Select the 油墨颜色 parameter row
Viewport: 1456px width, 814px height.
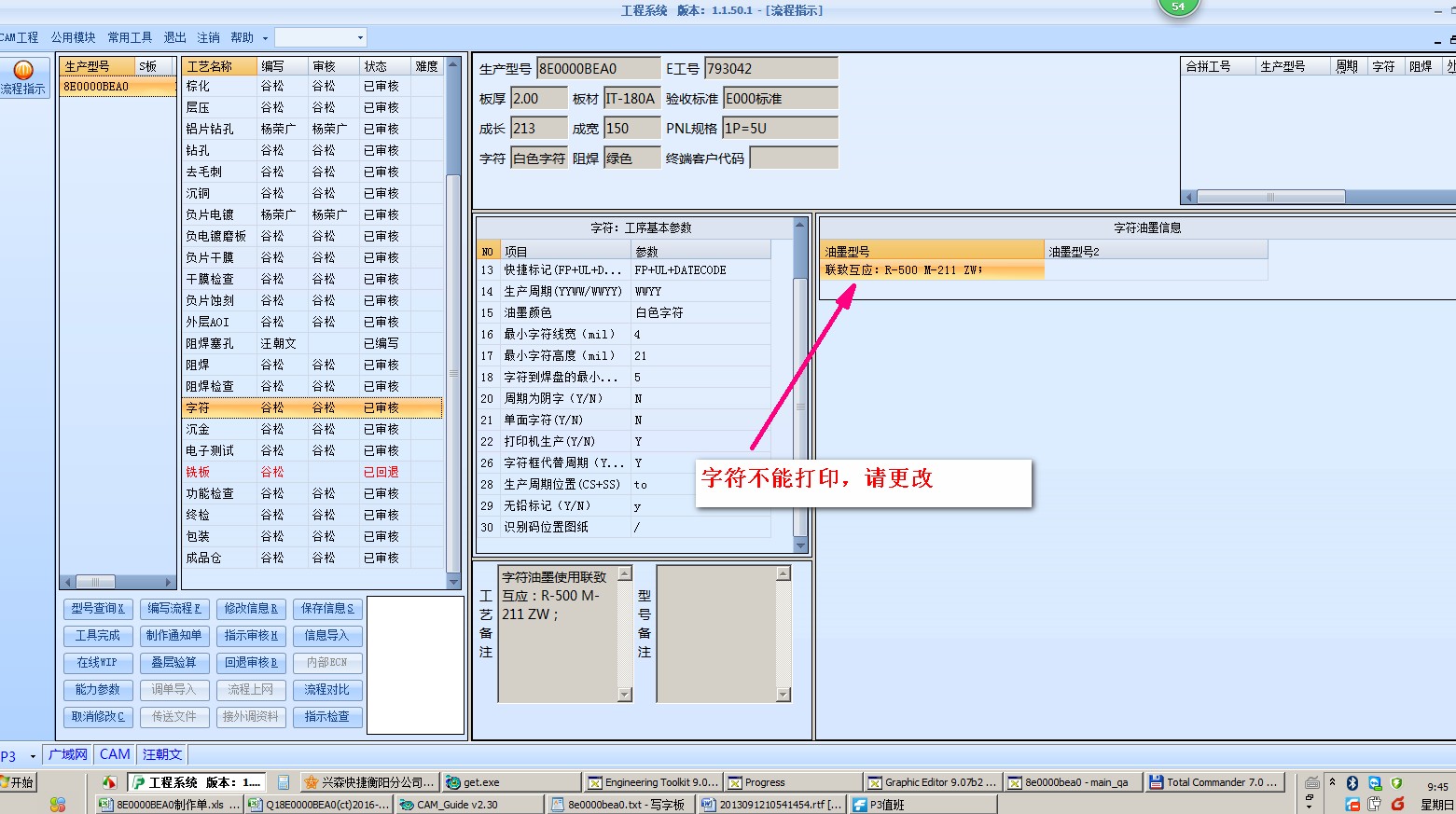coord(624,312)
